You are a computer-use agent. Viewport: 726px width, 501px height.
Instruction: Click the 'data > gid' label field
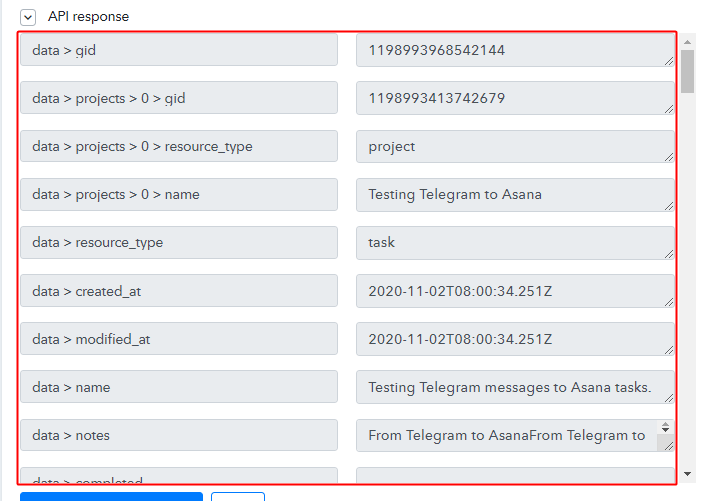point(179,50)
